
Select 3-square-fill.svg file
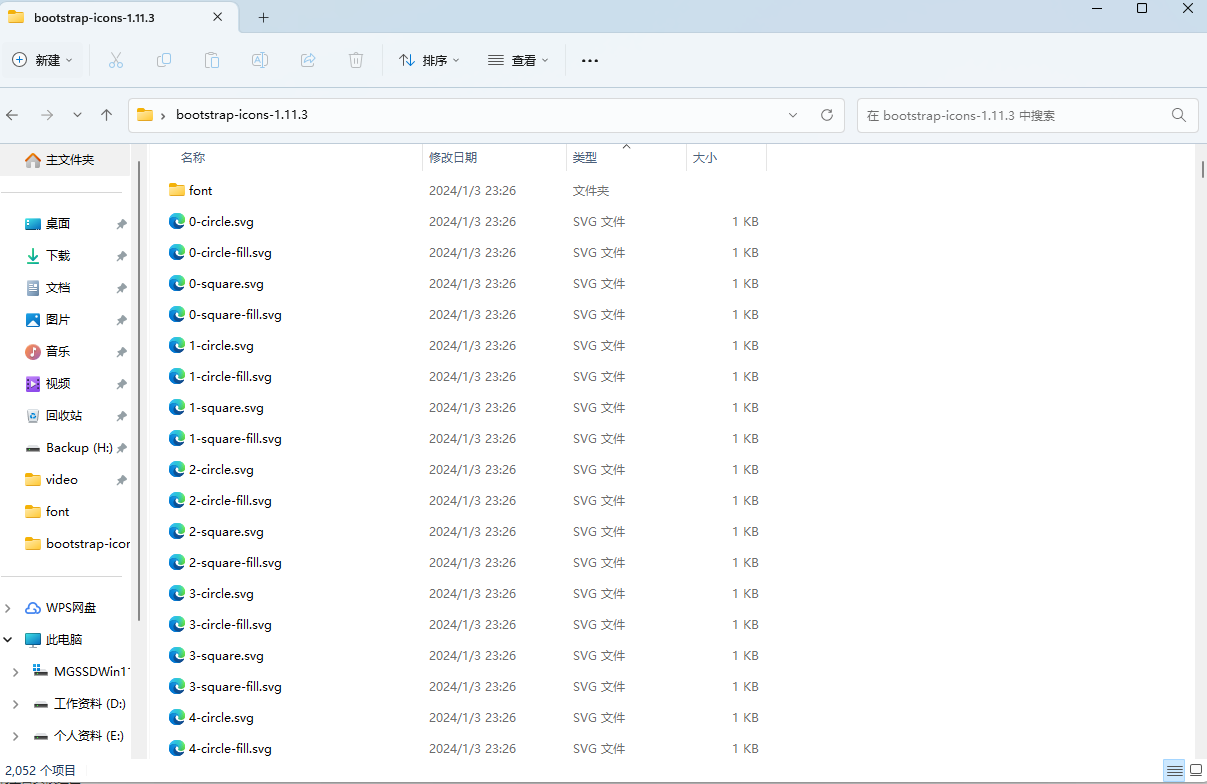467,686
